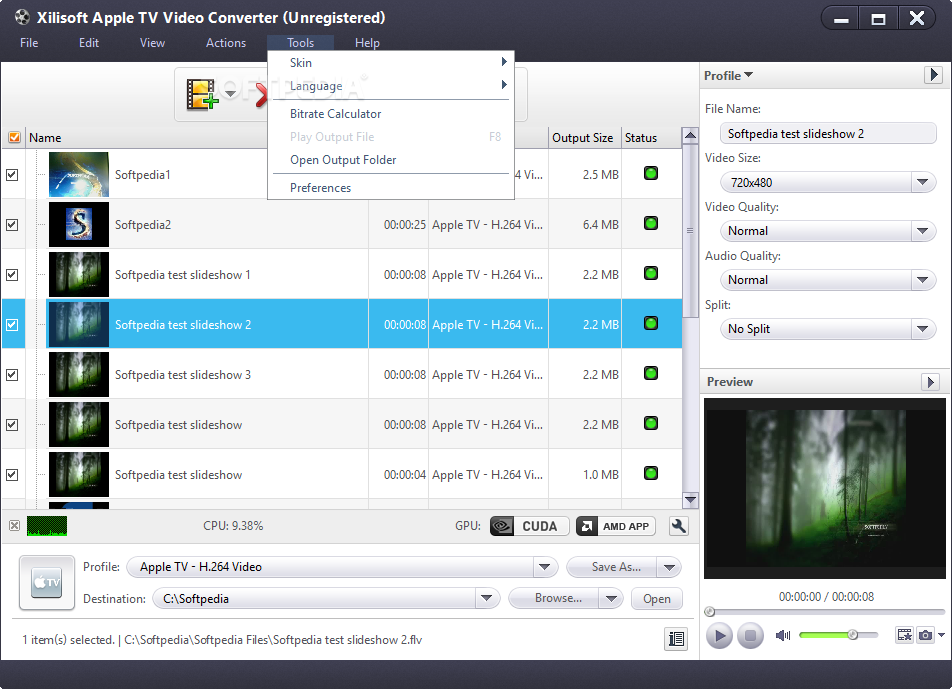Open the Actions menu
This screenshot has width=952, height=689.
[226, 43]
